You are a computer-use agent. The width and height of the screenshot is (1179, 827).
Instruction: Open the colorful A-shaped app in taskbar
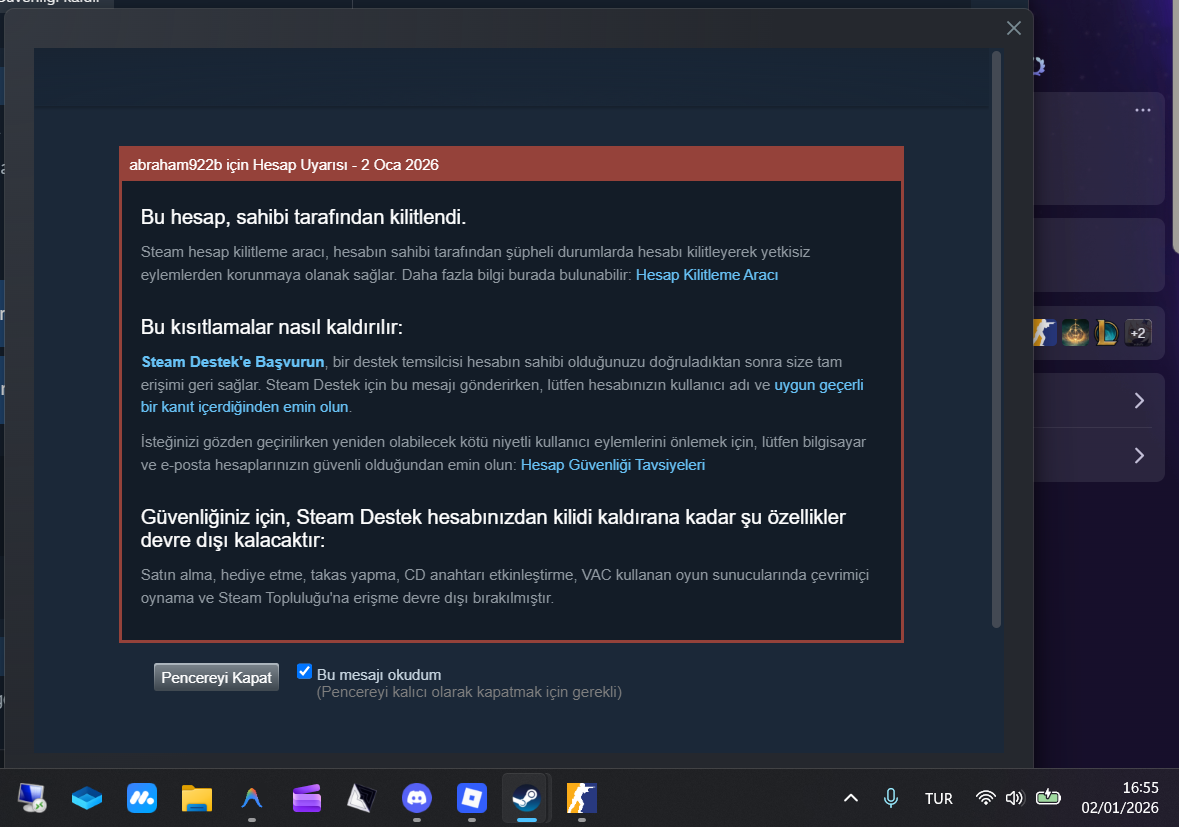[x=252, y=798]
